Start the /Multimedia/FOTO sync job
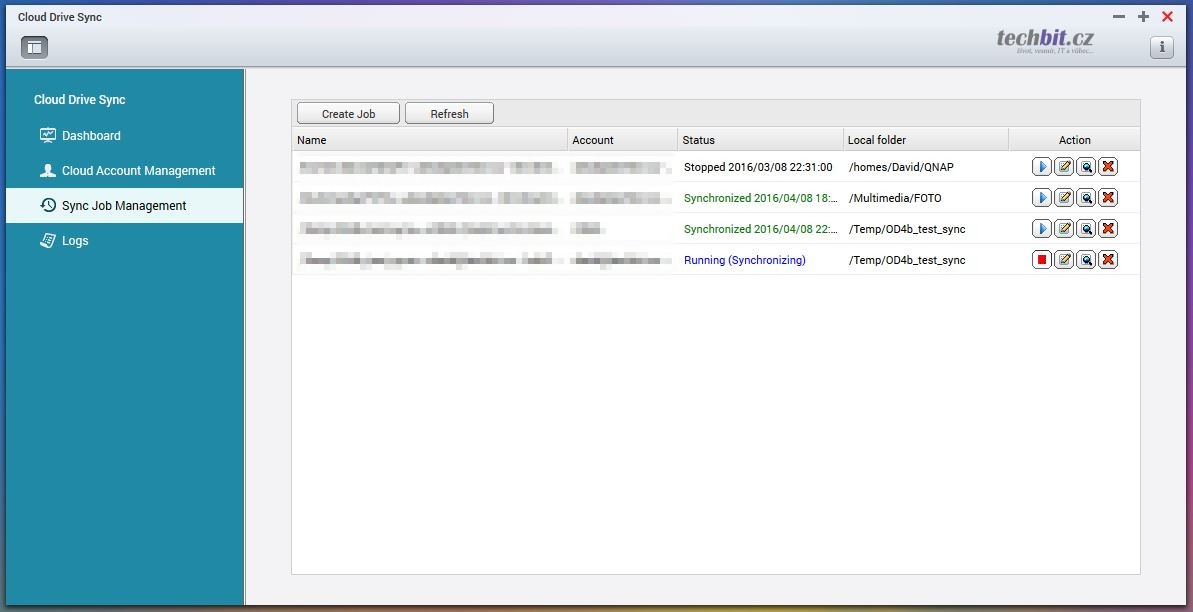The width and height of the screenshot is (1193, 612). tap(1042, 198)
